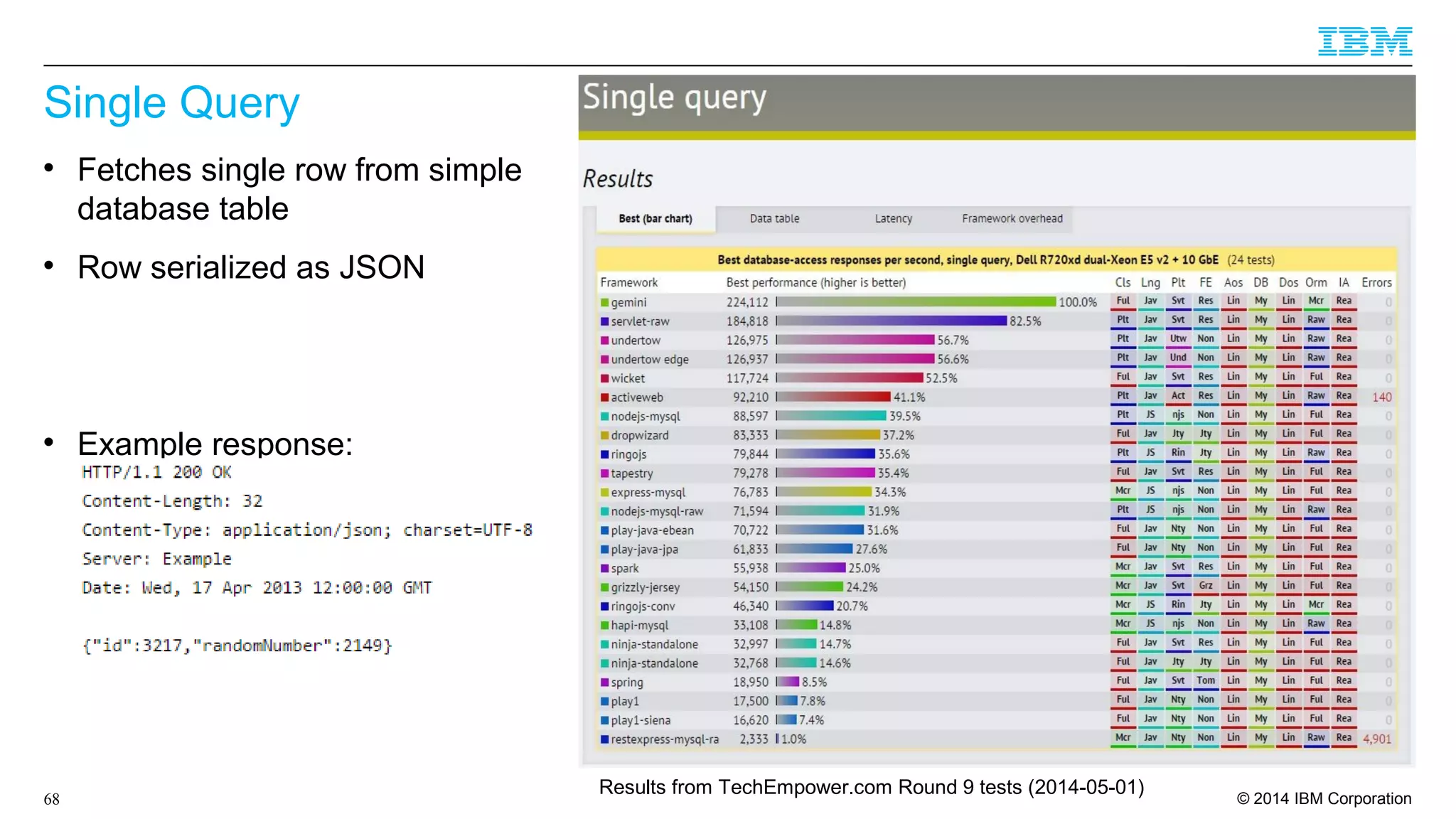This screenshot has width=1456, height=819.
Task: Click the Errors column header
Action: (1376, 283)
